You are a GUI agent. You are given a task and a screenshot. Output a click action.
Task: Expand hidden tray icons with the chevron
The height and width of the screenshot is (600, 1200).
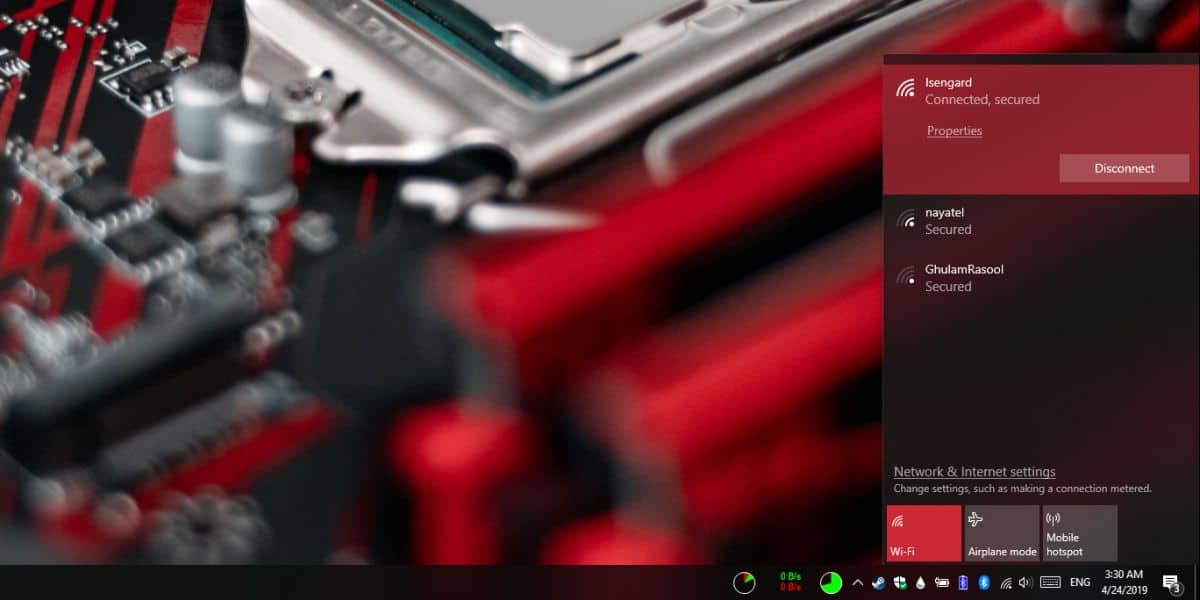(857, 581)
